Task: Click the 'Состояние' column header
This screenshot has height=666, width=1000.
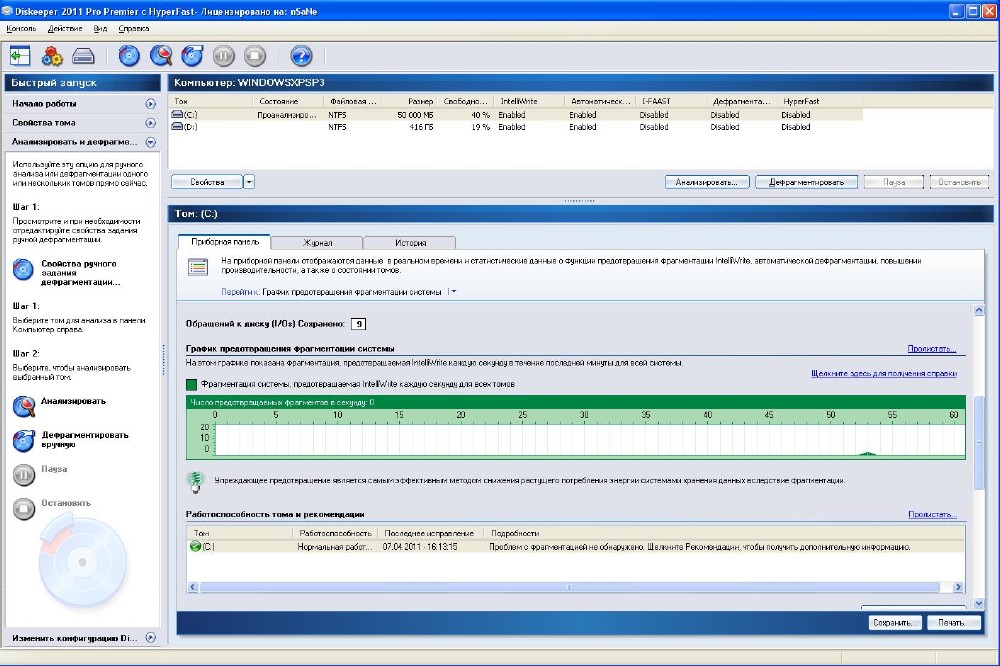Action: [288, 101]
